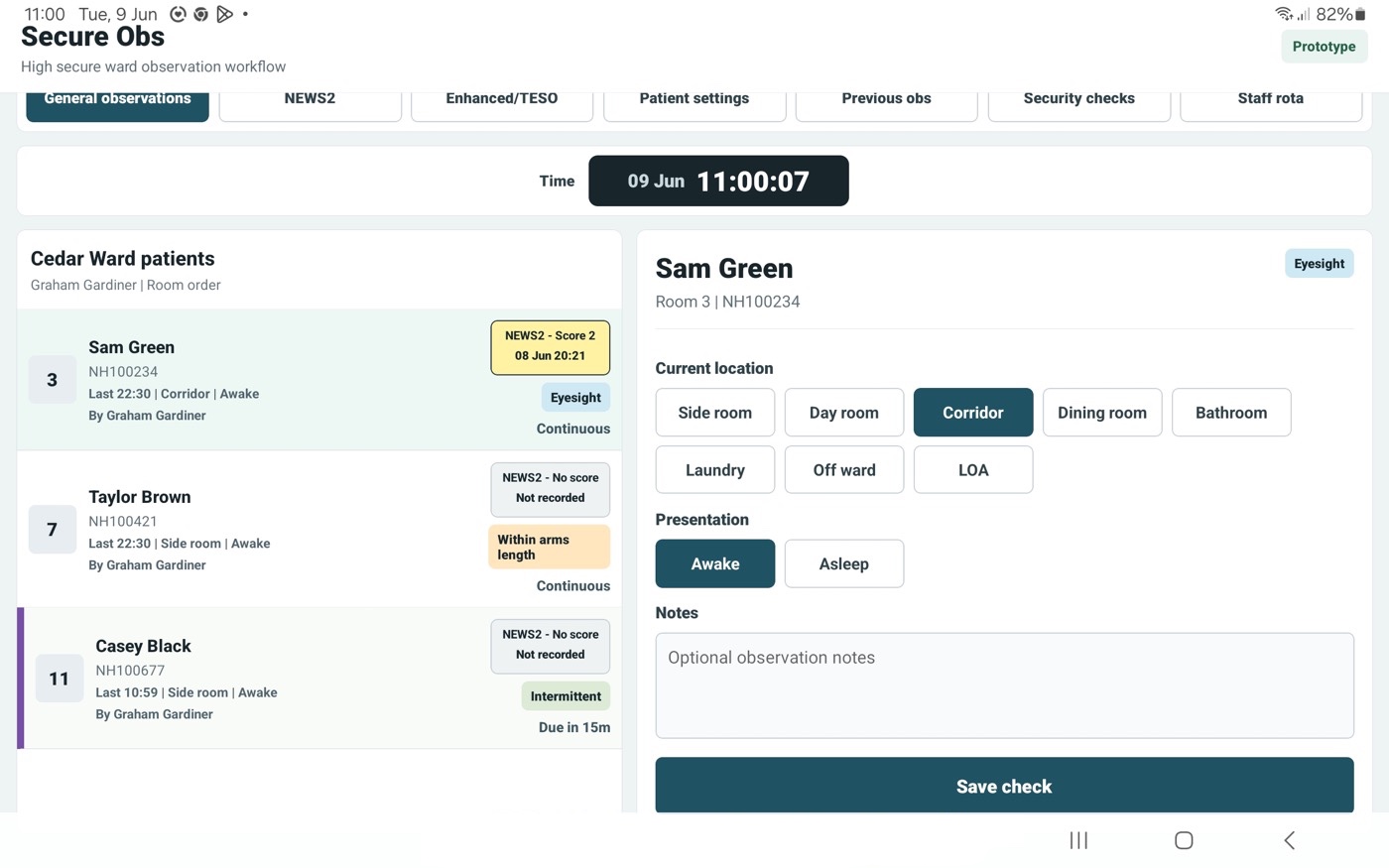Open Sam Green's NEWS2 Score 2 badge
Image resolution: width=1389 pixels, height=868 pixels.
click(x=550, y=347)
